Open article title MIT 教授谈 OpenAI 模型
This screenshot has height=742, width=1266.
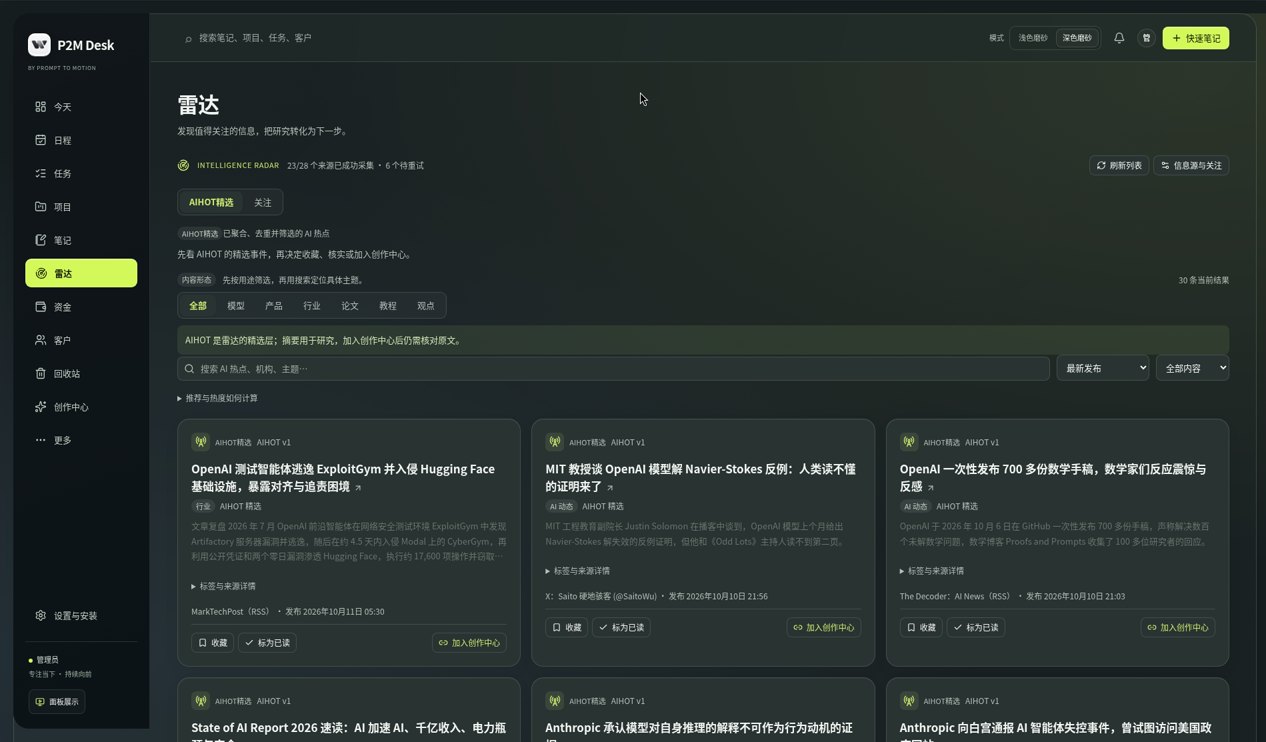click(x=700, y=478)
